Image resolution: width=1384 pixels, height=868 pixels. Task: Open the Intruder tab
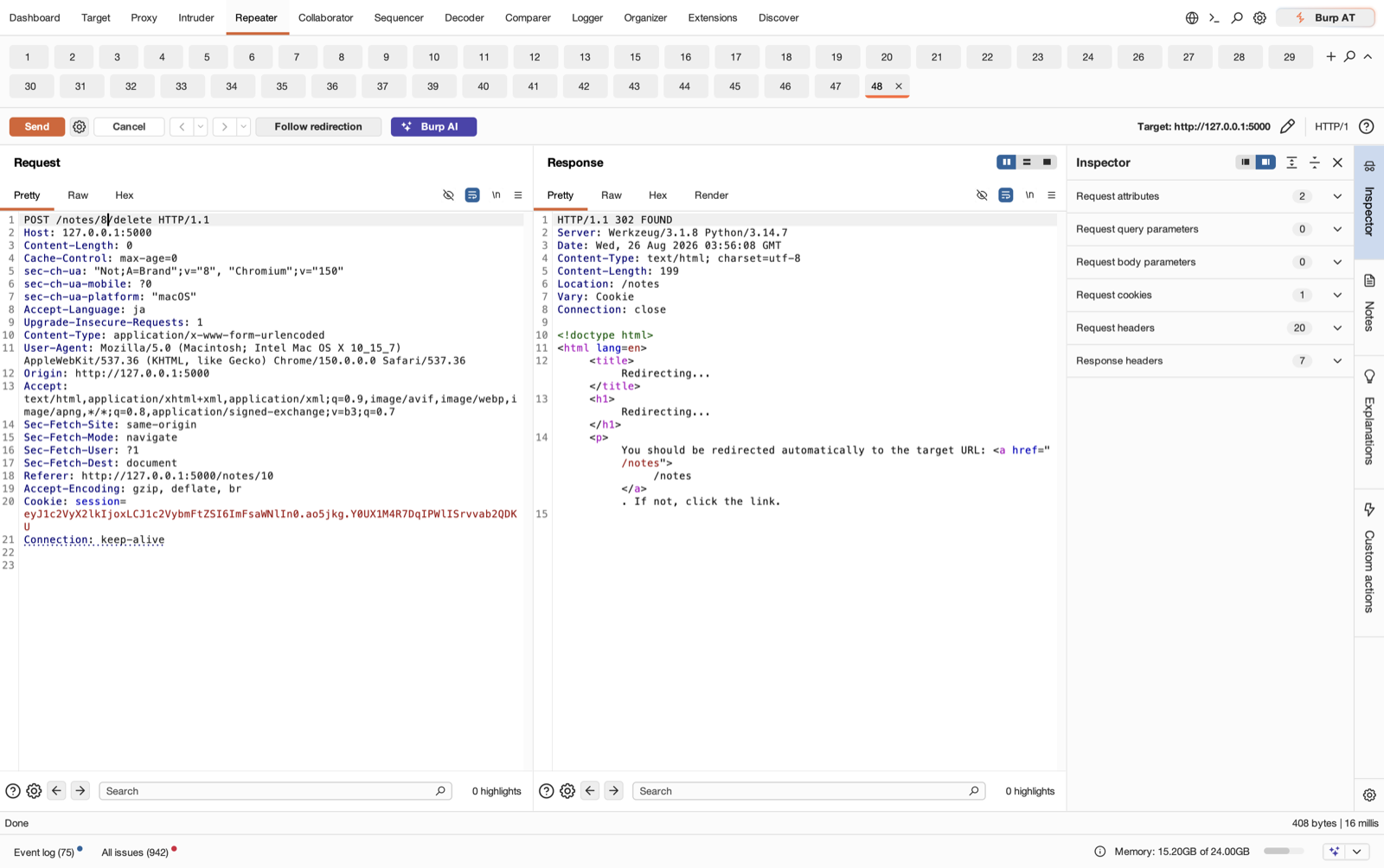point(196,17)
